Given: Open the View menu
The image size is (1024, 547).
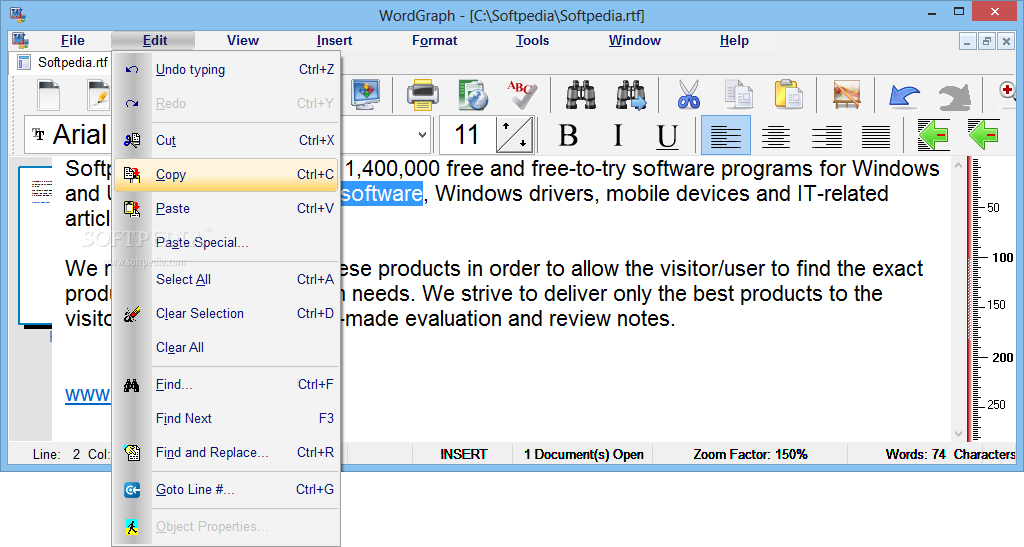Looking at the screenshot, I should (x=243, y=40).
